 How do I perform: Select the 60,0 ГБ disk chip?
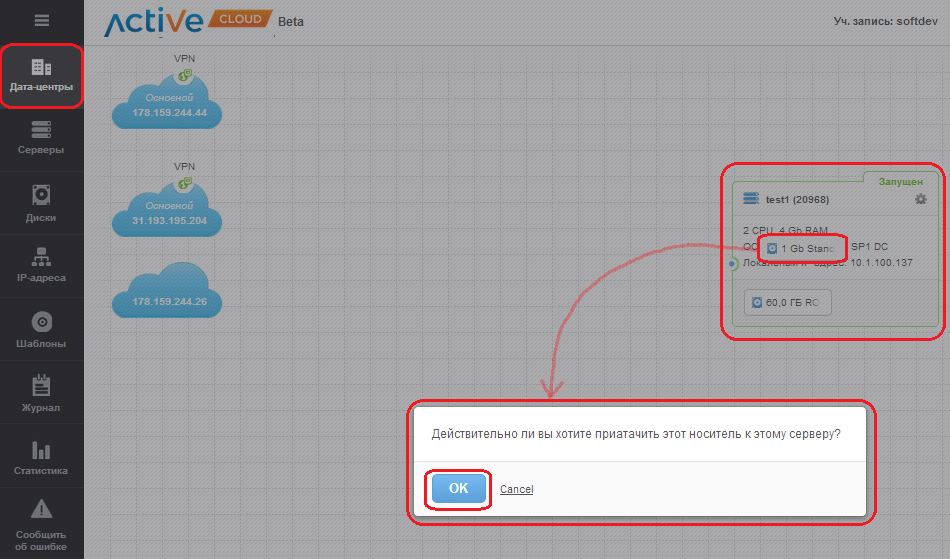(787, 302)
